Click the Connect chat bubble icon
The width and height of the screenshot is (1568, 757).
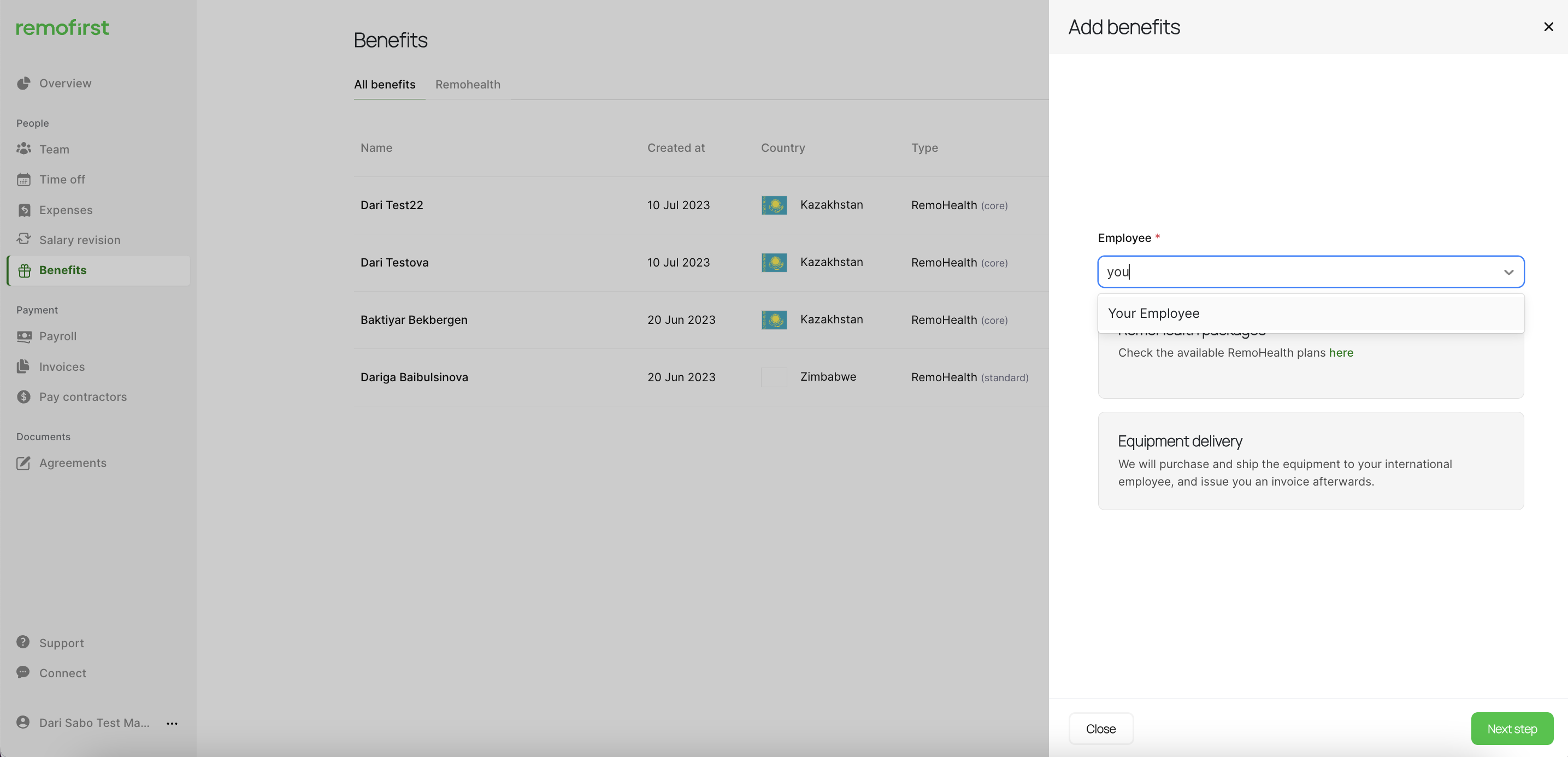[x=23, y=672]
